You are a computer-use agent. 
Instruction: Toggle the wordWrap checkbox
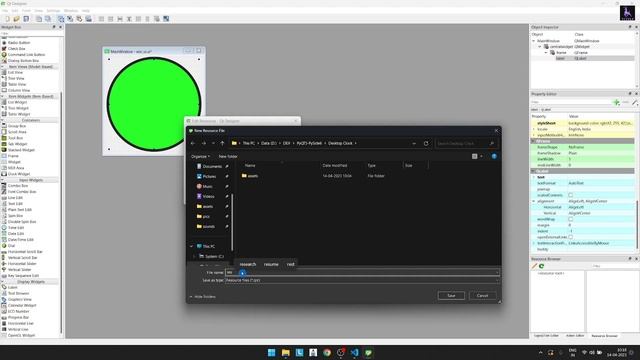(x=571, y=219)
